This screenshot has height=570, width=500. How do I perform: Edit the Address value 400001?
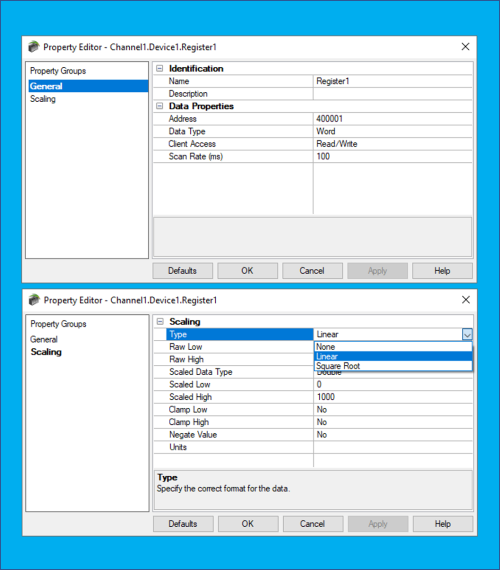[393, 119]
